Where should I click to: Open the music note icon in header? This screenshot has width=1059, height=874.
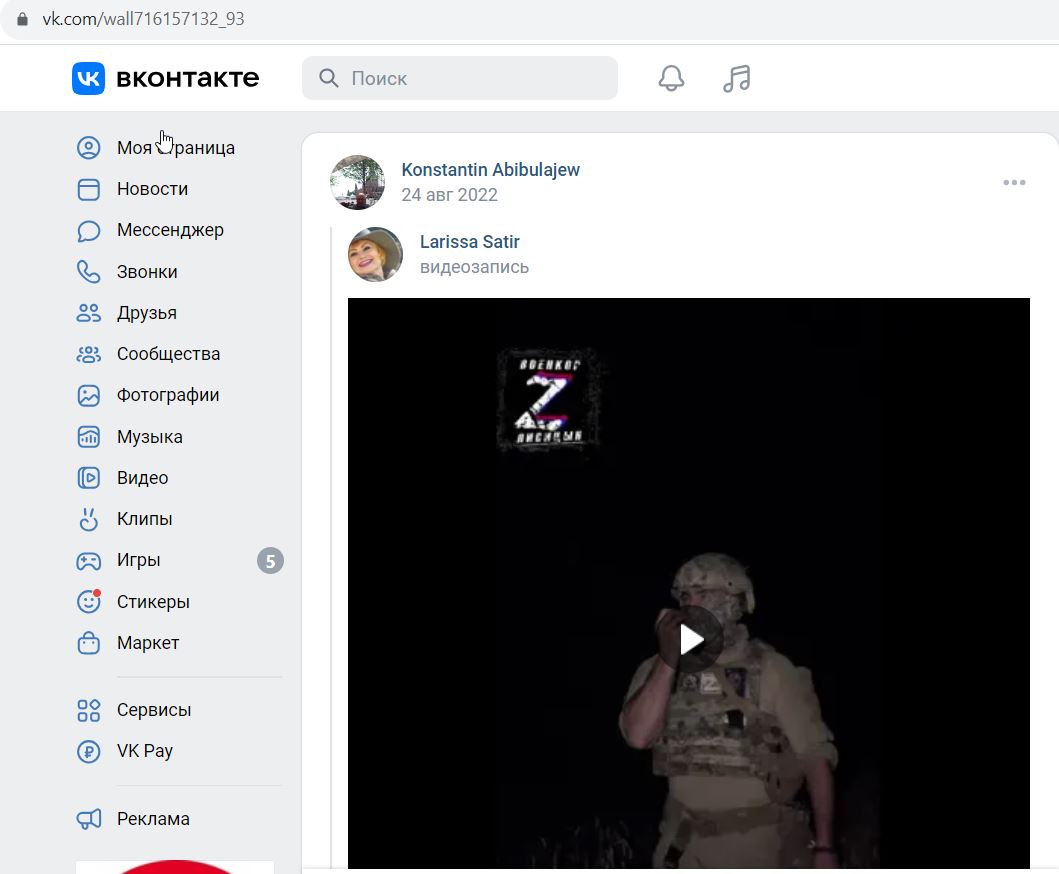tap(737, 78)
